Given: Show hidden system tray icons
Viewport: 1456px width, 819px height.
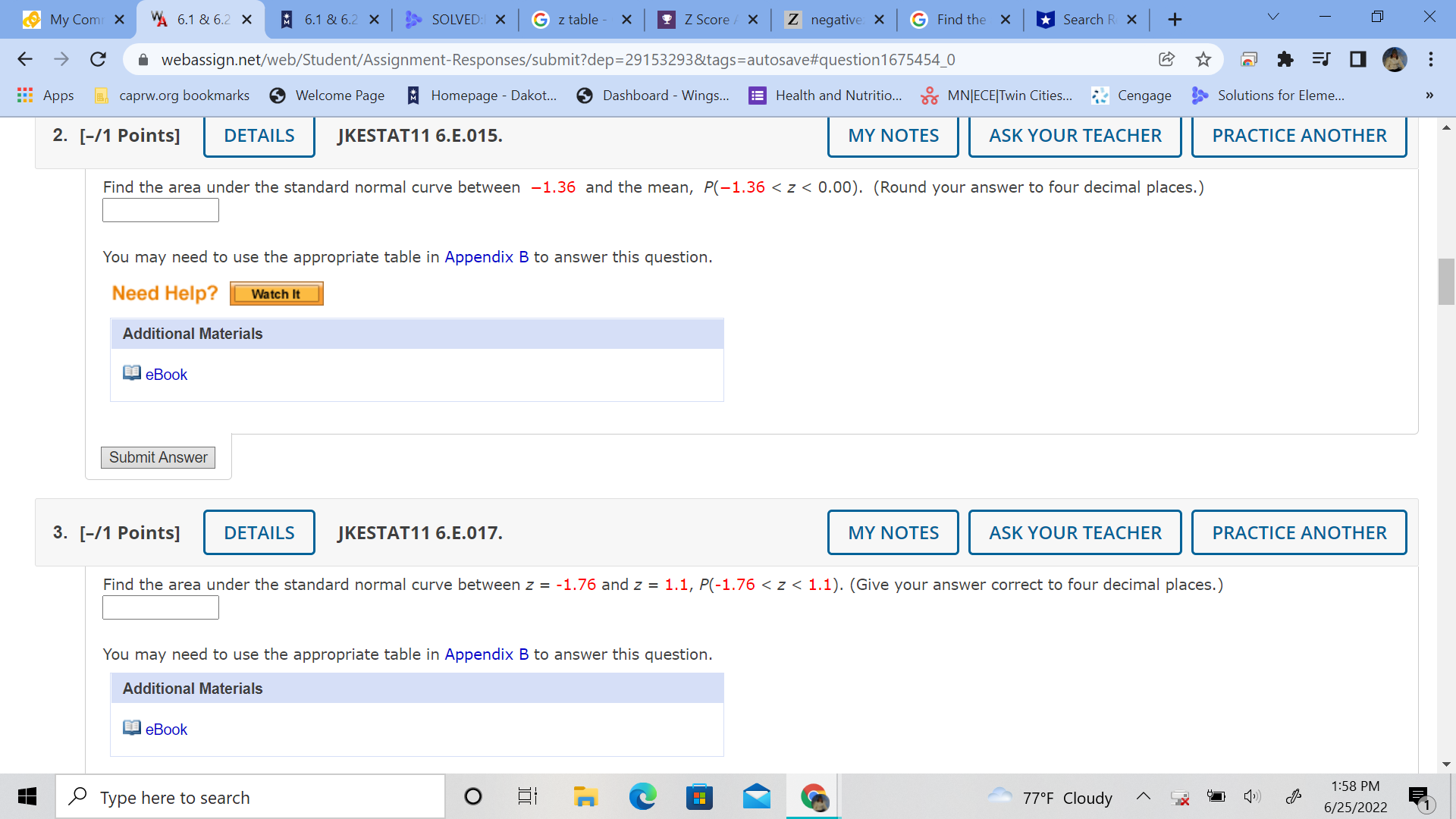Looking at the screenshot, I should 1143,796.
